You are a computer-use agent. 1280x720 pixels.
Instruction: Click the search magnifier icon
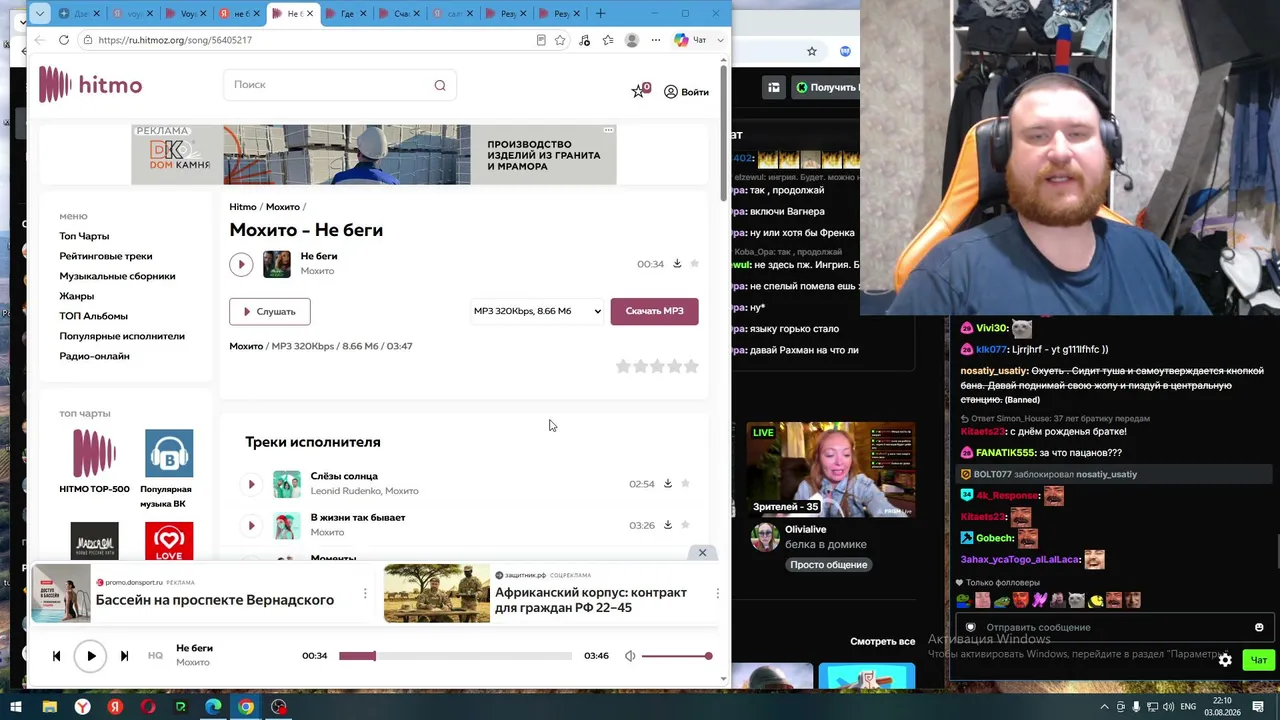(x=440, y=85)
